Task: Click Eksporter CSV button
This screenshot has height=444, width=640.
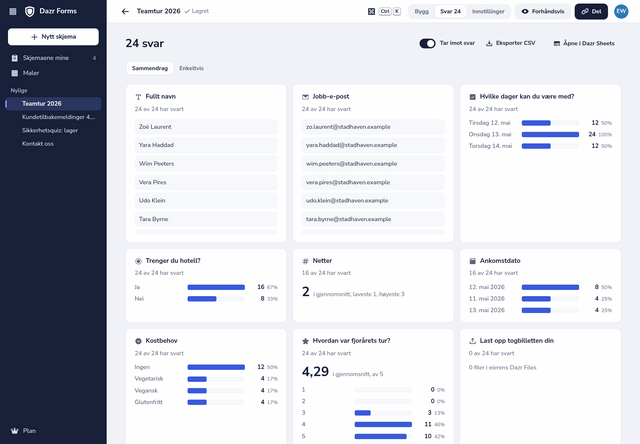Action: (511, 43)
